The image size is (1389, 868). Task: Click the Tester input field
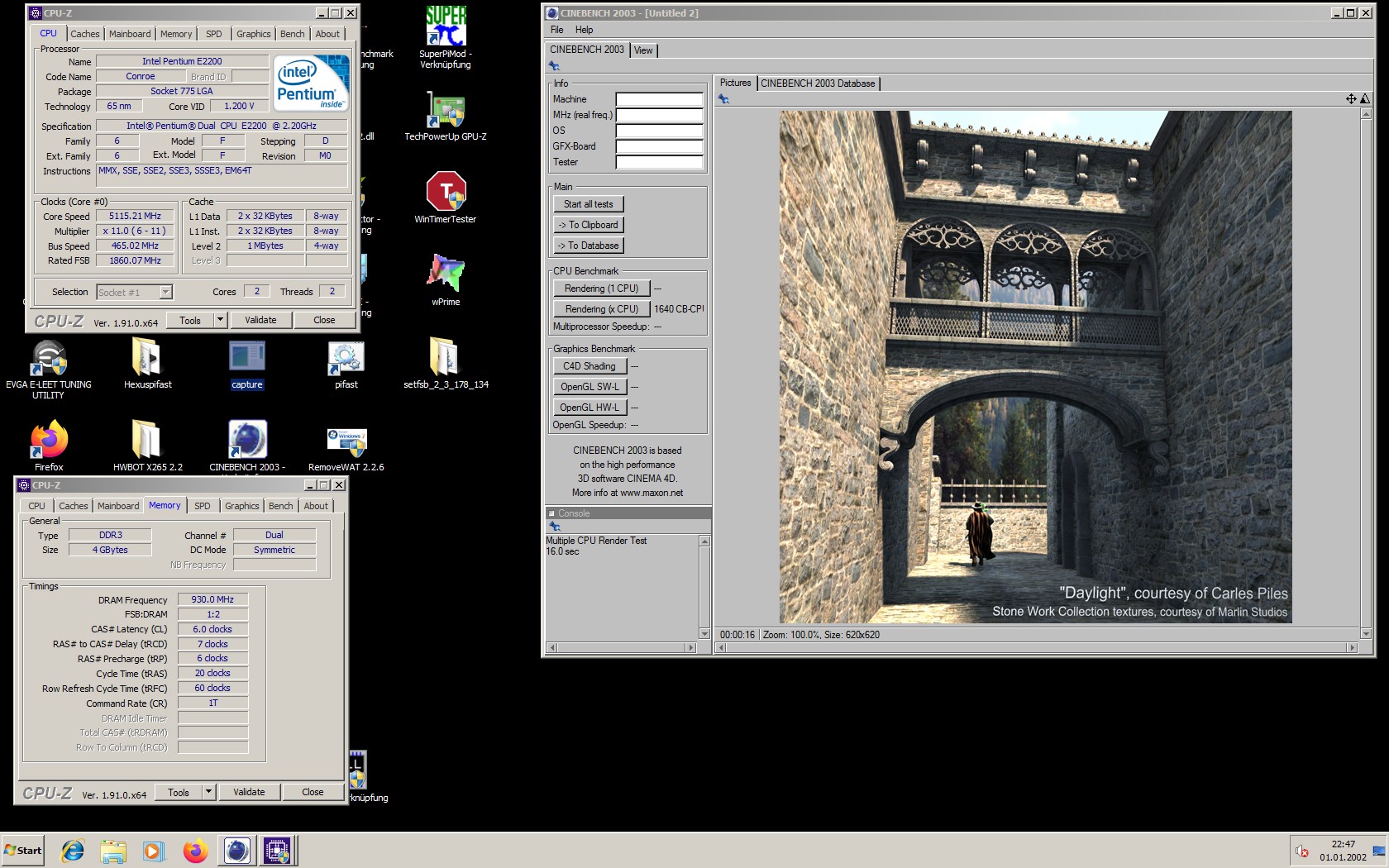659,162
